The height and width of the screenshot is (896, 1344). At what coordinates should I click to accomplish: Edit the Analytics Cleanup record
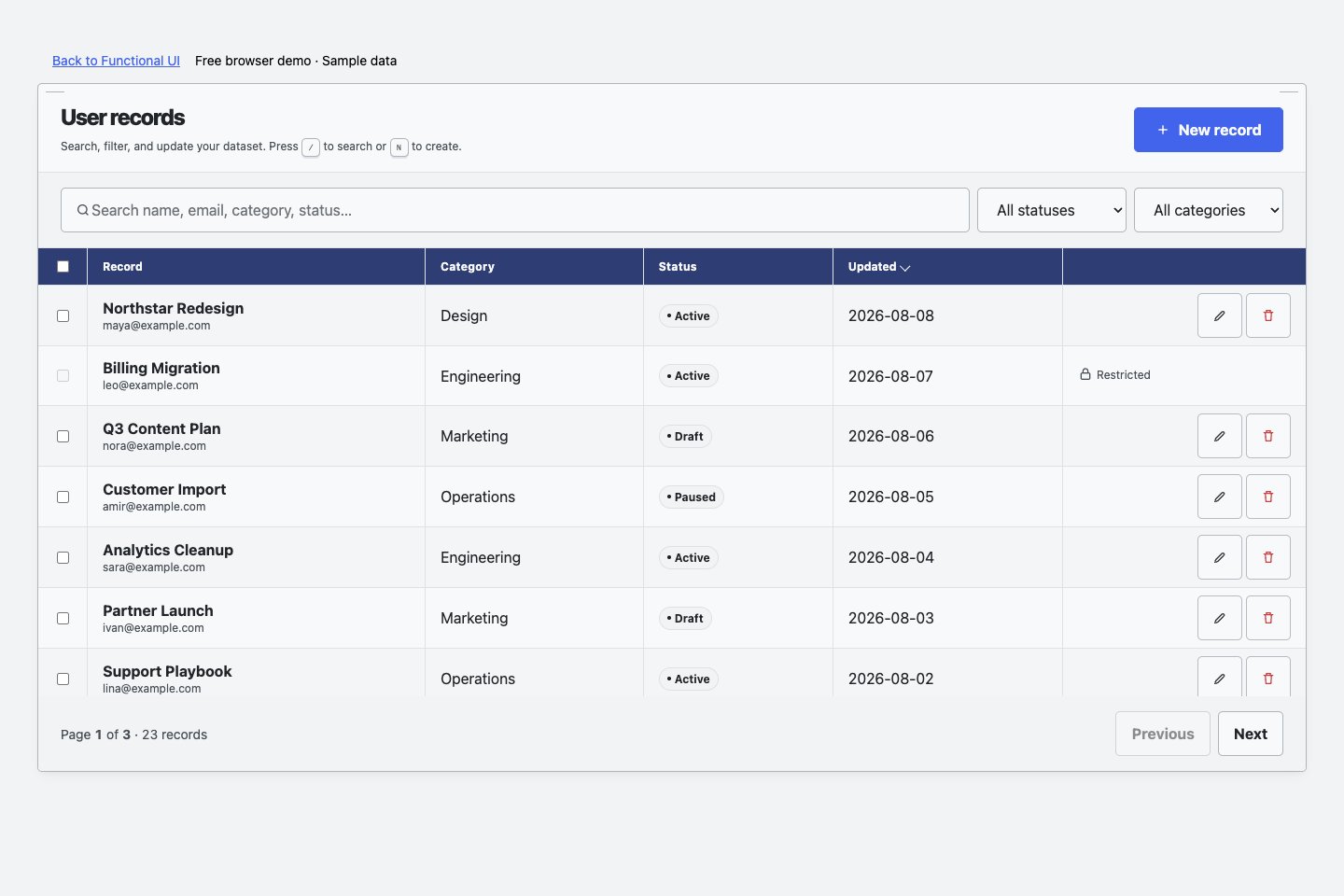click(1219, 557)
